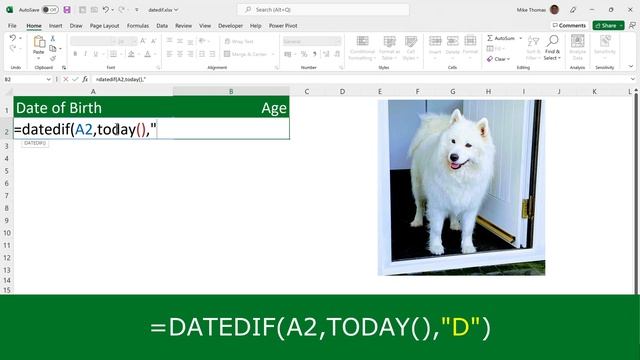Toggle Bold formatting
The width and height of the screenshot is (640, 360).
click(x=75, y=54)
